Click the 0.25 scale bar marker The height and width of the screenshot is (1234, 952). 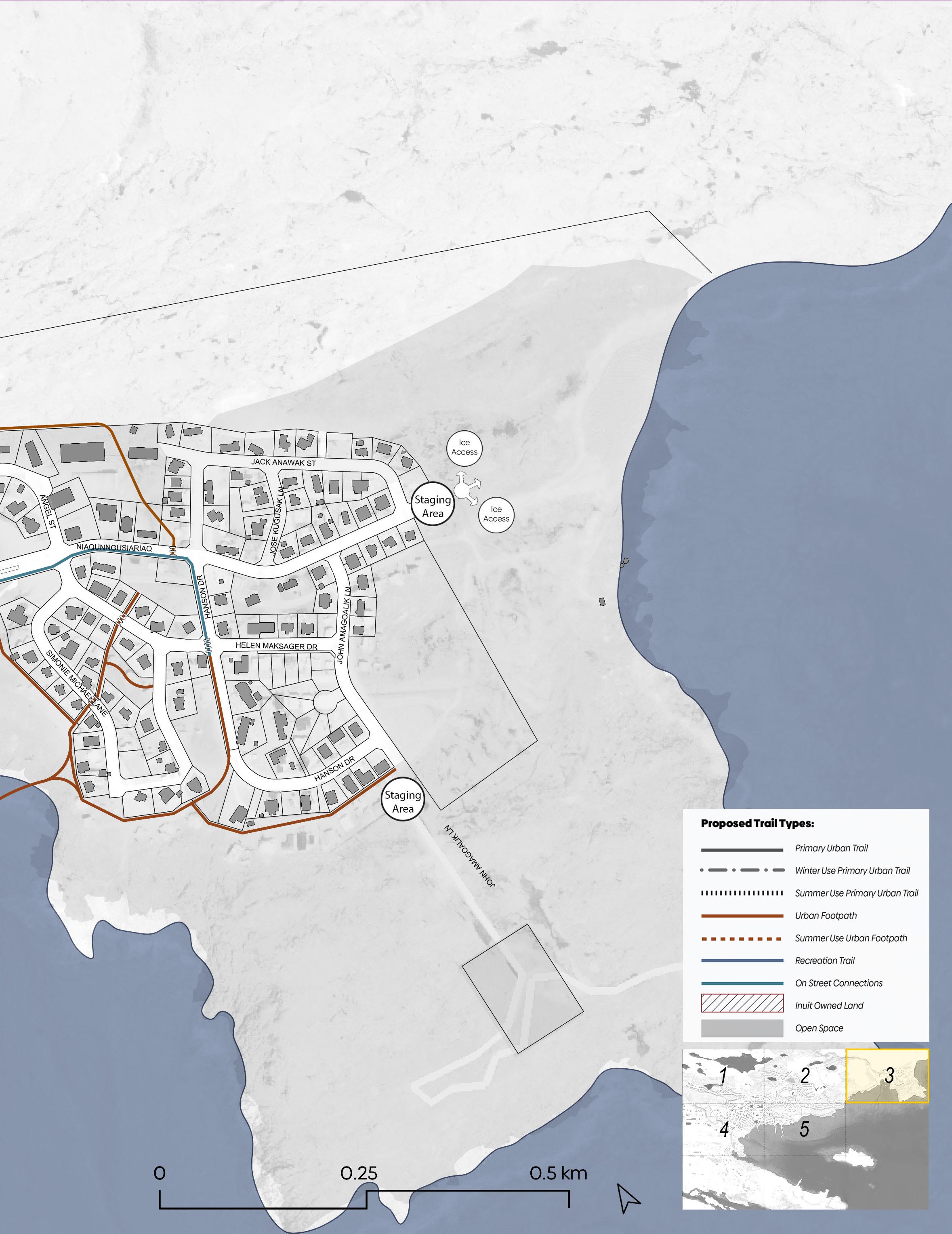tap(359, 1173)
